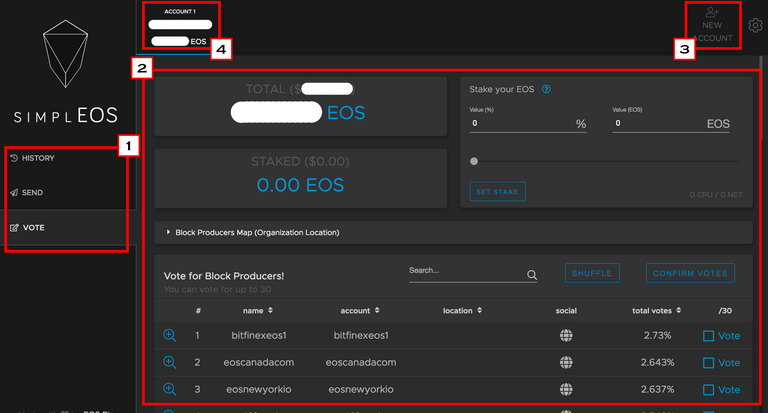Open the History section in the sidebar
The width and height of the screenshot is (768, 413).
click(68, 158)
